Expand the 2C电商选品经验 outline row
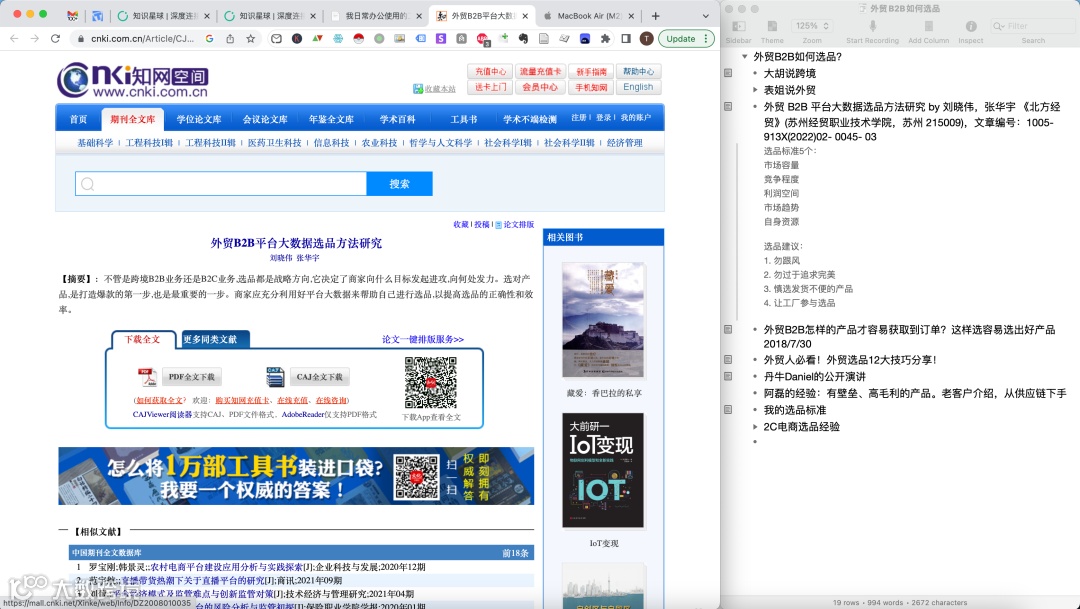 tap(755, 427)
